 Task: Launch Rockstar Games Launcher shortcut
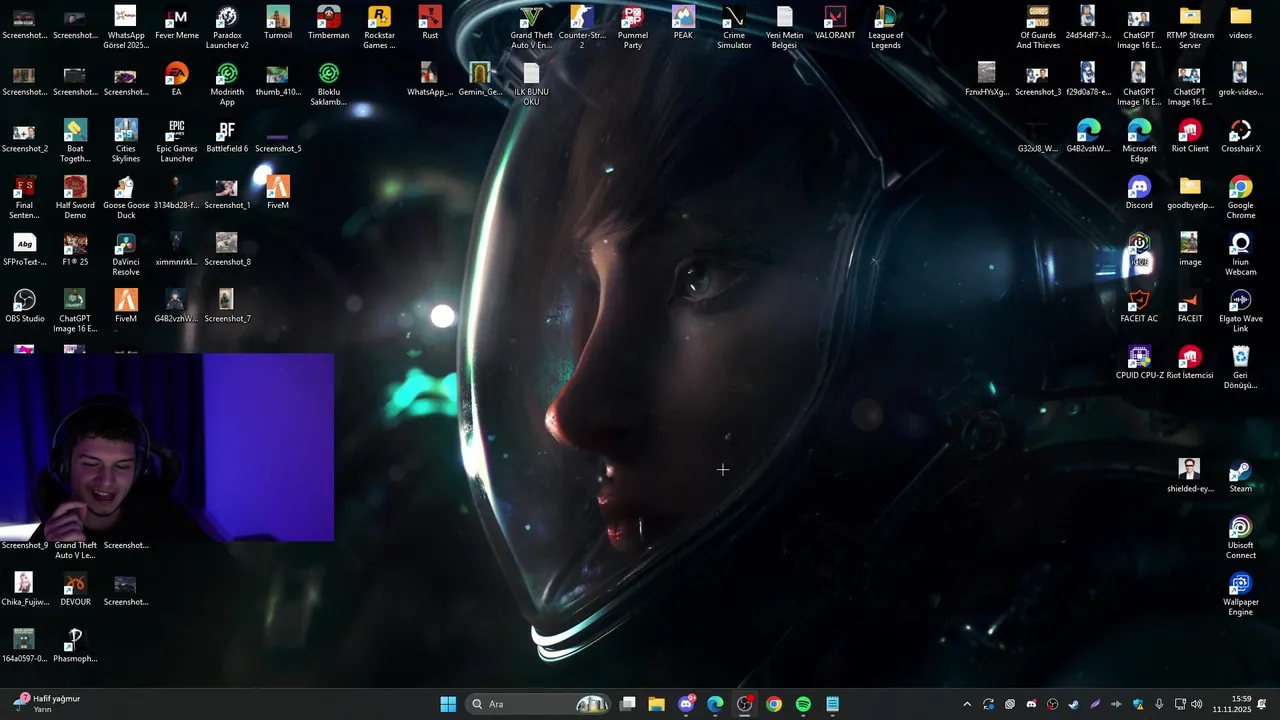[379, 28]
